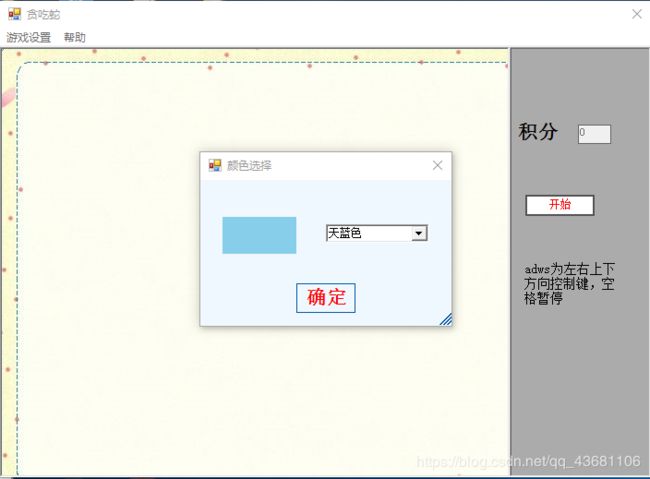Click the adws control instructions text
Image resolution: width=650 pixels, height=479 pixels.
[569, 284]
